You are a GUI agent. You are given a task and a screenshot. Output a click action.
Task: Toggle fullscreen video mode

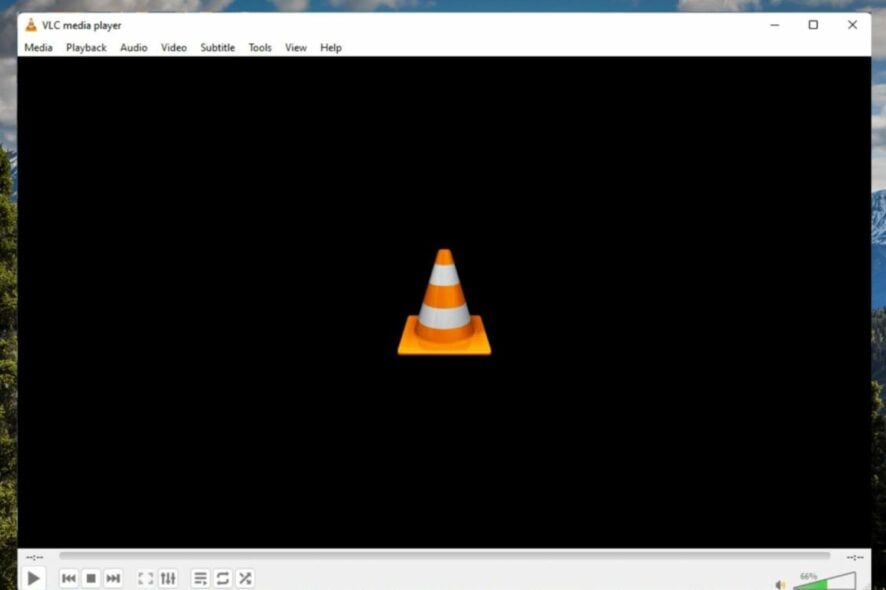coord(146,578)
